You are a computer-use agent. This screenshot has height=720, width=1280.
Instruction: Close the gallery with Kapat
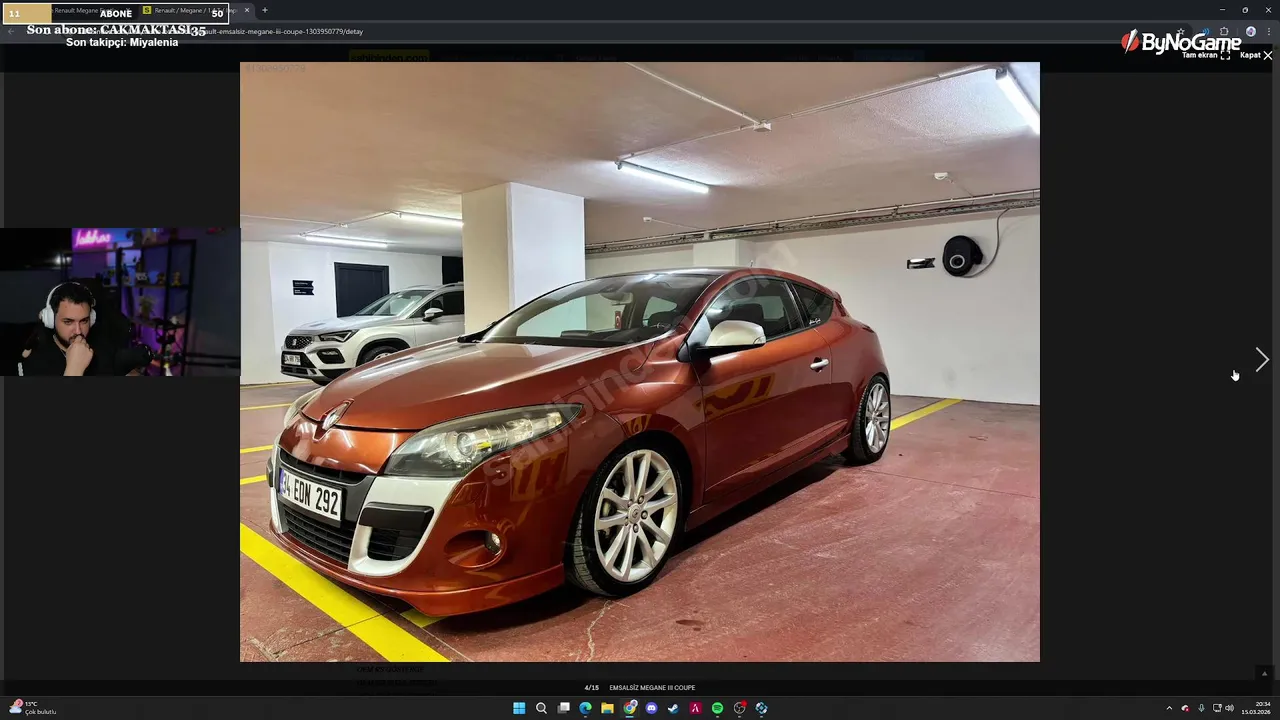[x=1256, y=56]
